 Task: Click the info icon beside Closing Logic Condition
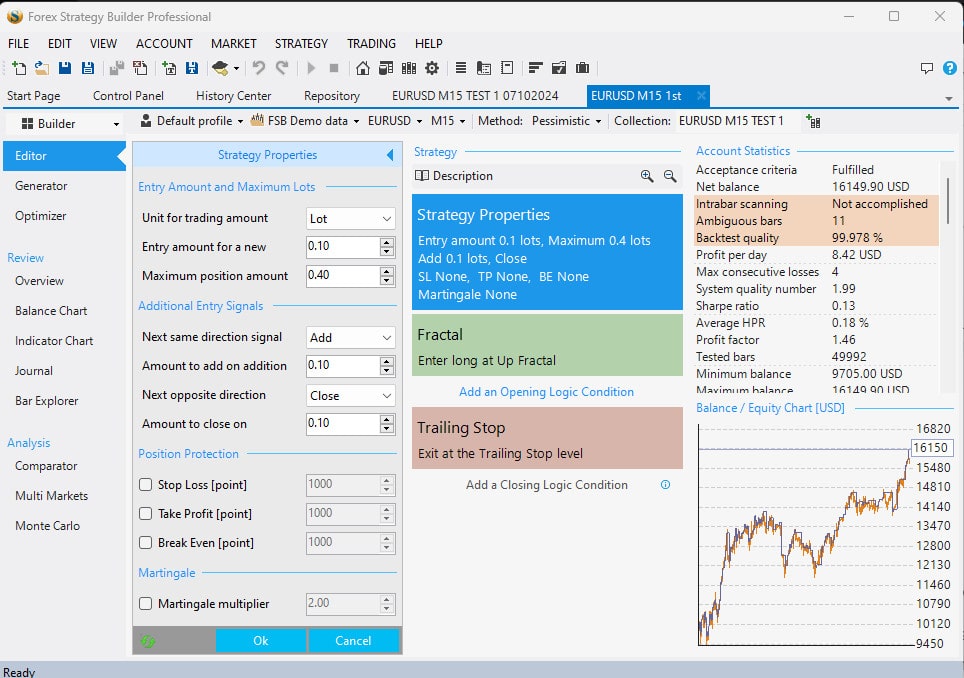coord(666,485)
